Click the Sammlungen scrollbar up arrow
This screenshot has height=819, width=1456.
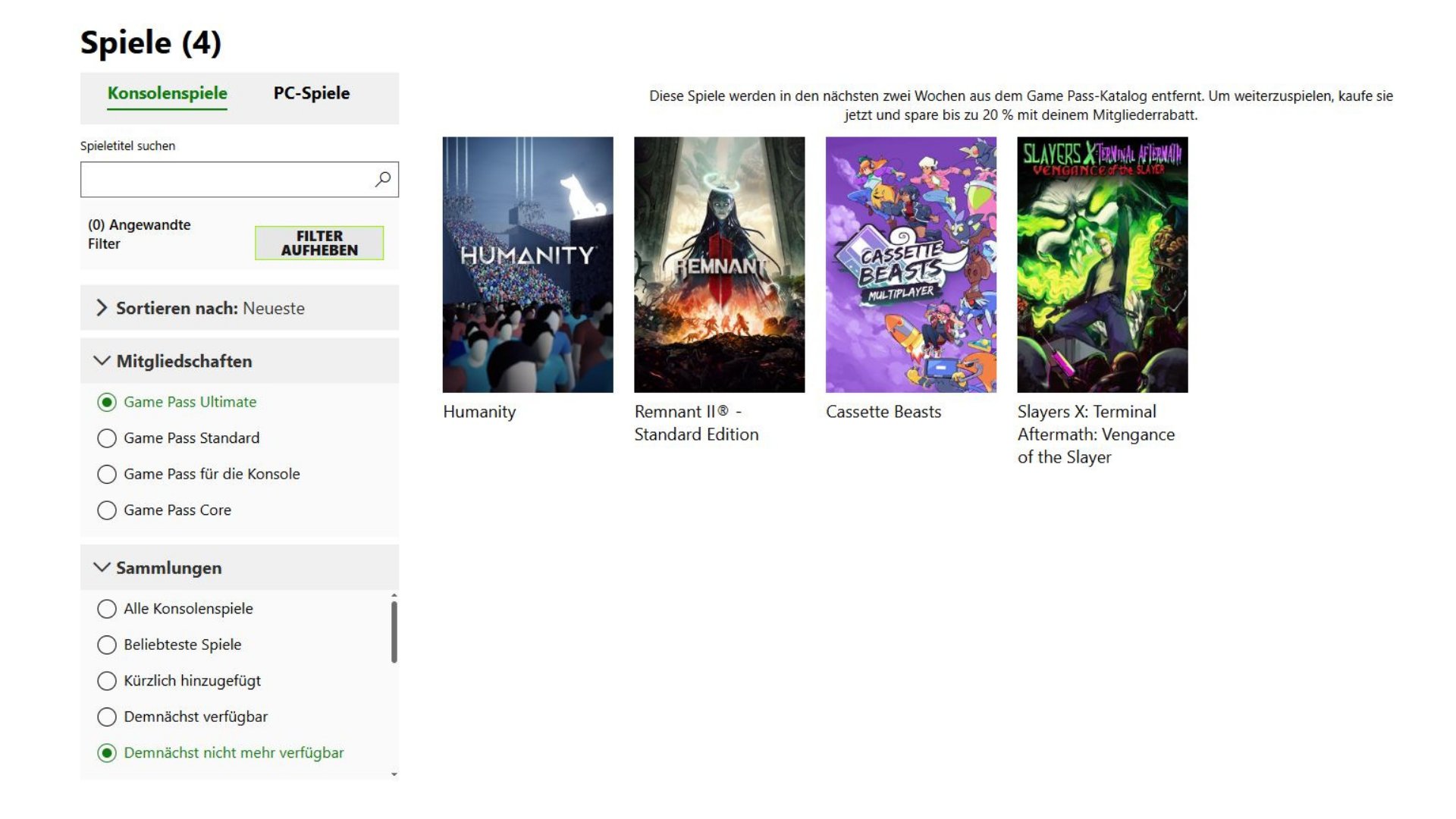pos(394,596)
